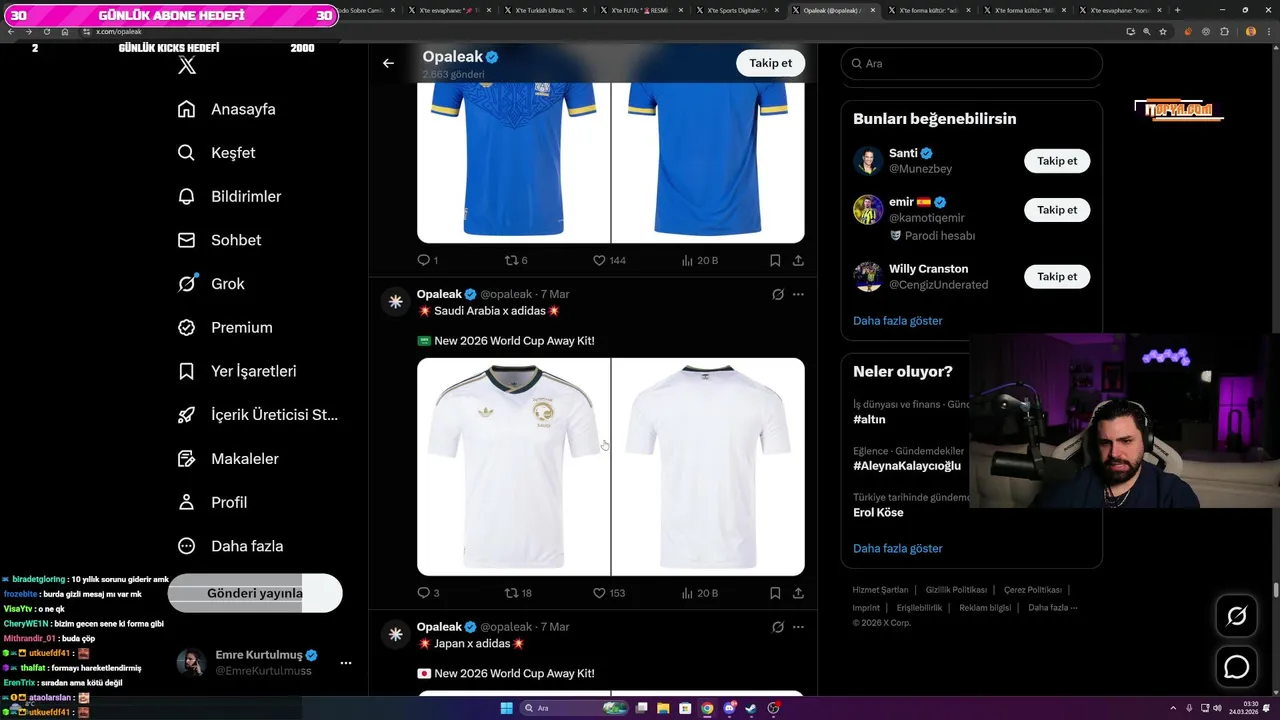The width and height of the screenshot is (1280, 720).
Task: Open a new browser tab
Action: click(x=1177, y=10)
